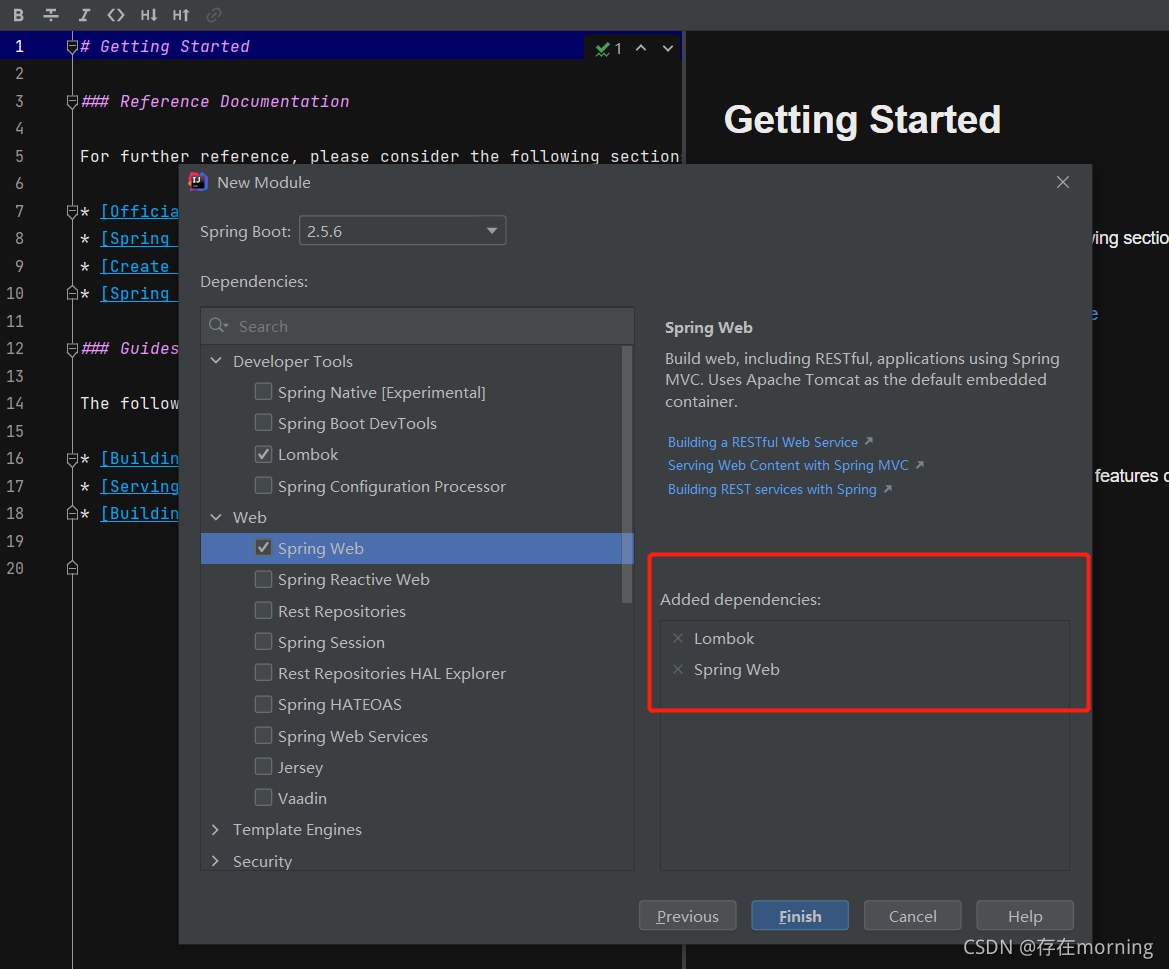Image resolution: width=1169 pixels, height=969 pixels.
Task: Expand the Security category
Action: (216, 861)
